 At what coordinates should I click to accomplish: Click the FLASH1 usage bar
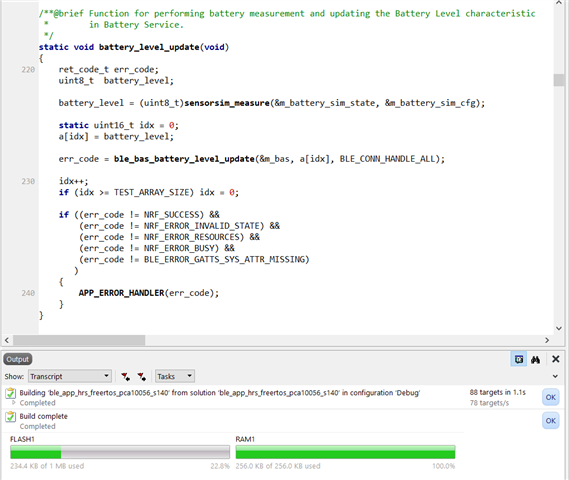coord(120,452)
